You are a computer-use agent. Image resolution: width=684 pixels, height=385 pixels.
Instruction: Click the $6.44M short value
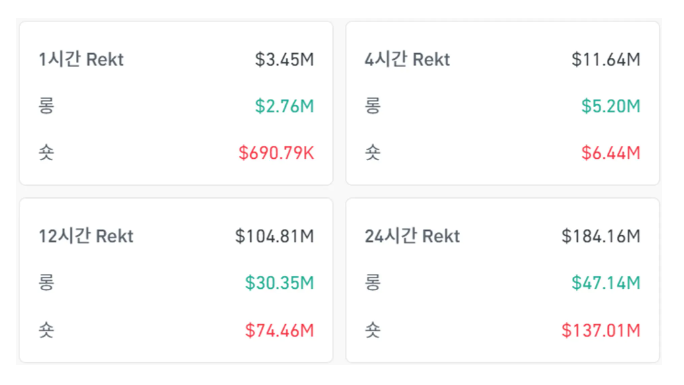click(x=611, y=153)
